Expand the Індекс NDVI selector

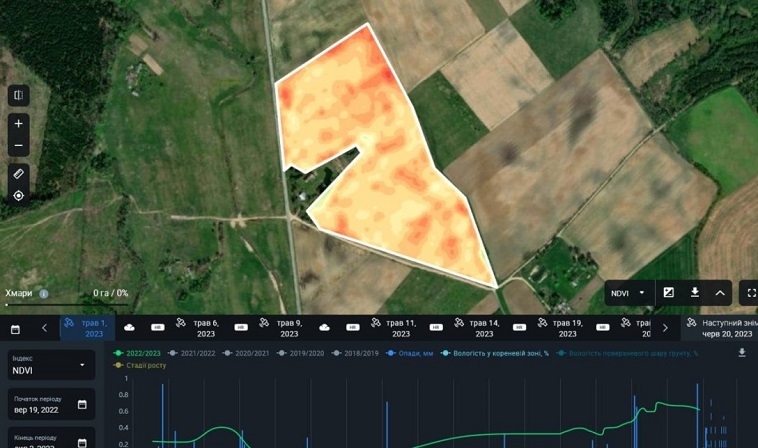[51, 365]
